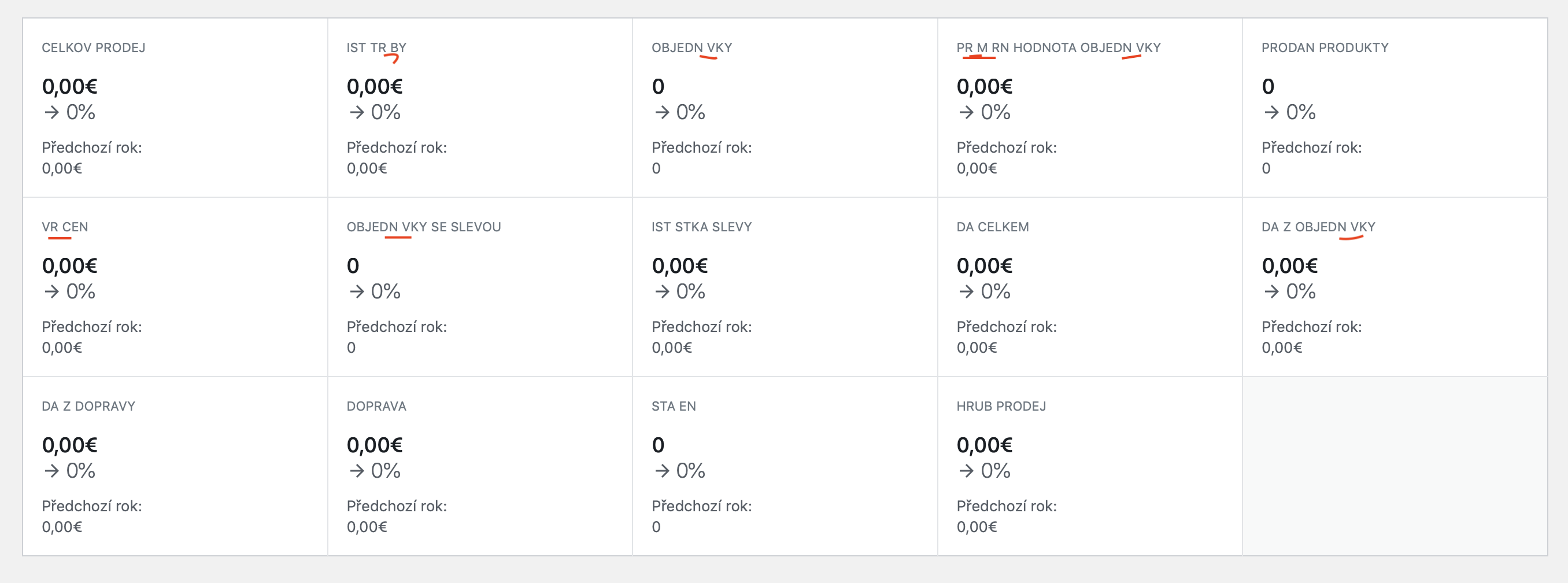Click the trend arrow icon under OBJEDN VKY
Screen dimensions: 1568x583
coord(664,112)
